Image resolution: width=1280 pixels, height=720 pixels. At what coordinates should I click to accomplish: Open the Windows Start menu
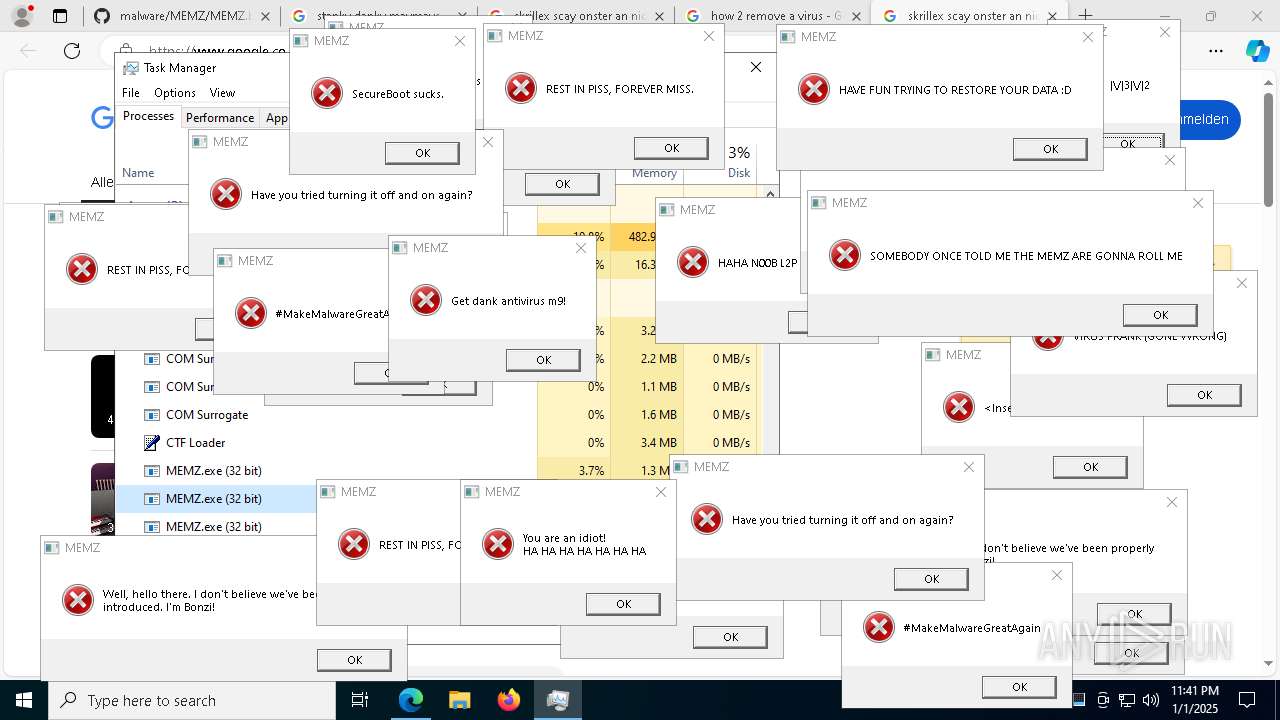[23, 700]
